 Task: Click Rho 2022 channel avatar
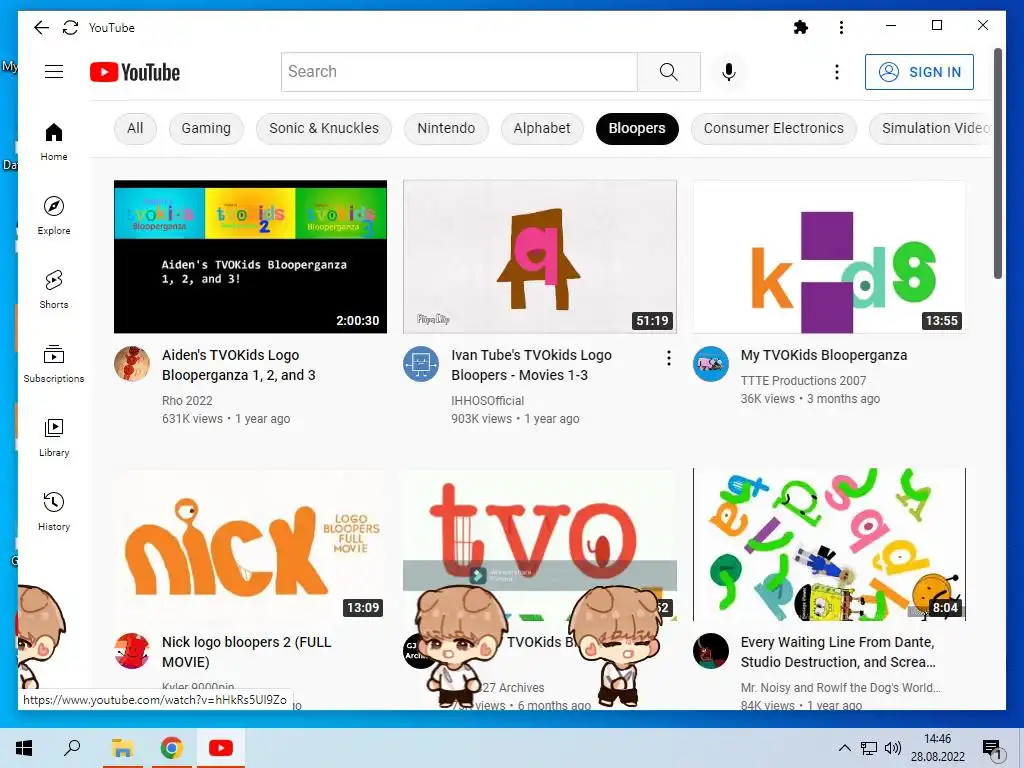(132, 364)
